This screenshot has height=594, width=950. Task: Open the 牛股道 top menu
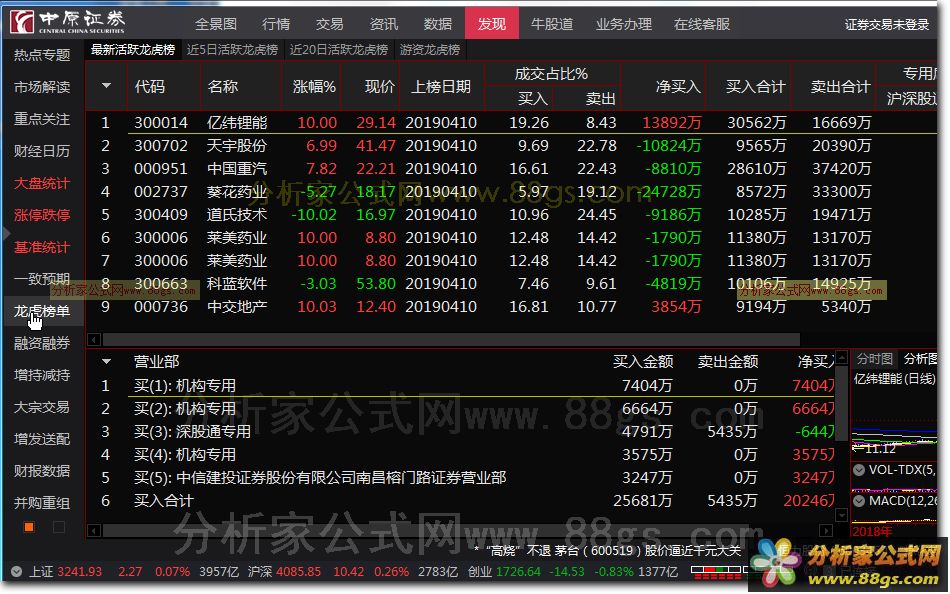552,24
